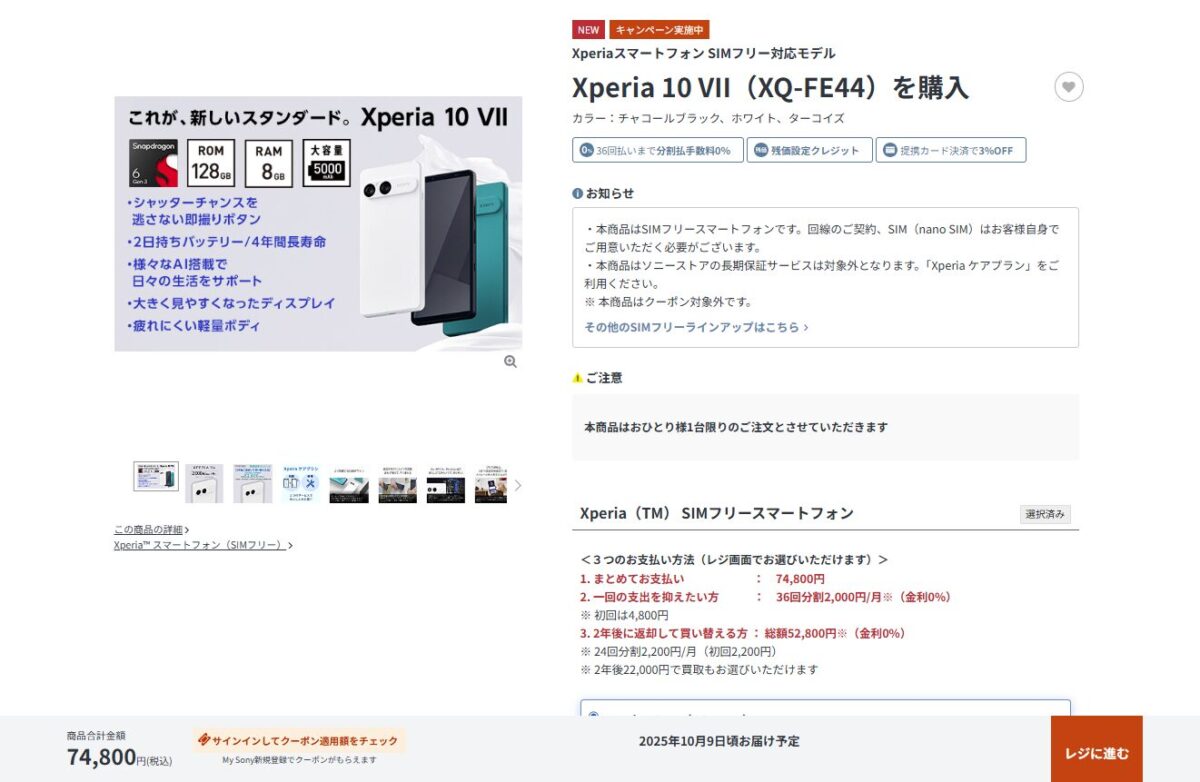The image size is (1200, 782).
Task: Open その他のSIMフリーラインアップはこちら link
Action: (x=696, y=327)
